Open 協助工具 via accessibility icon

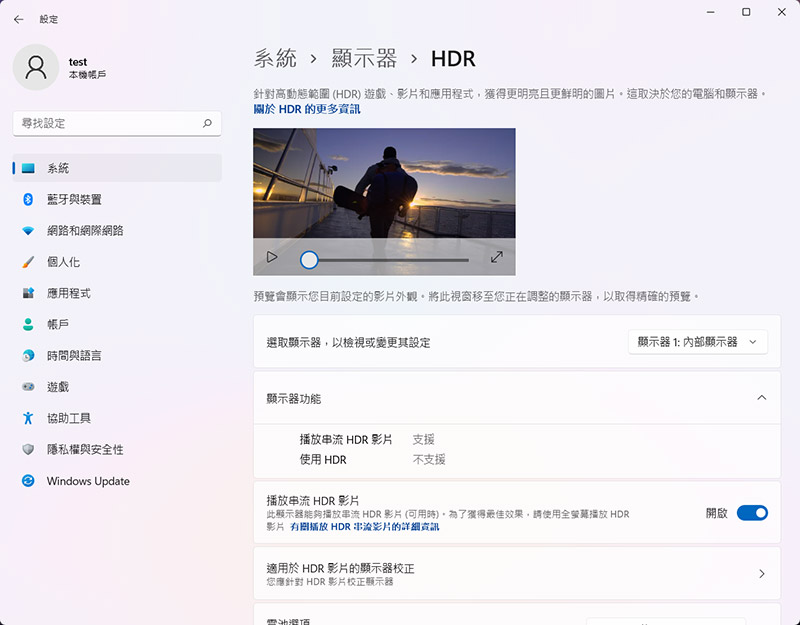28,418
